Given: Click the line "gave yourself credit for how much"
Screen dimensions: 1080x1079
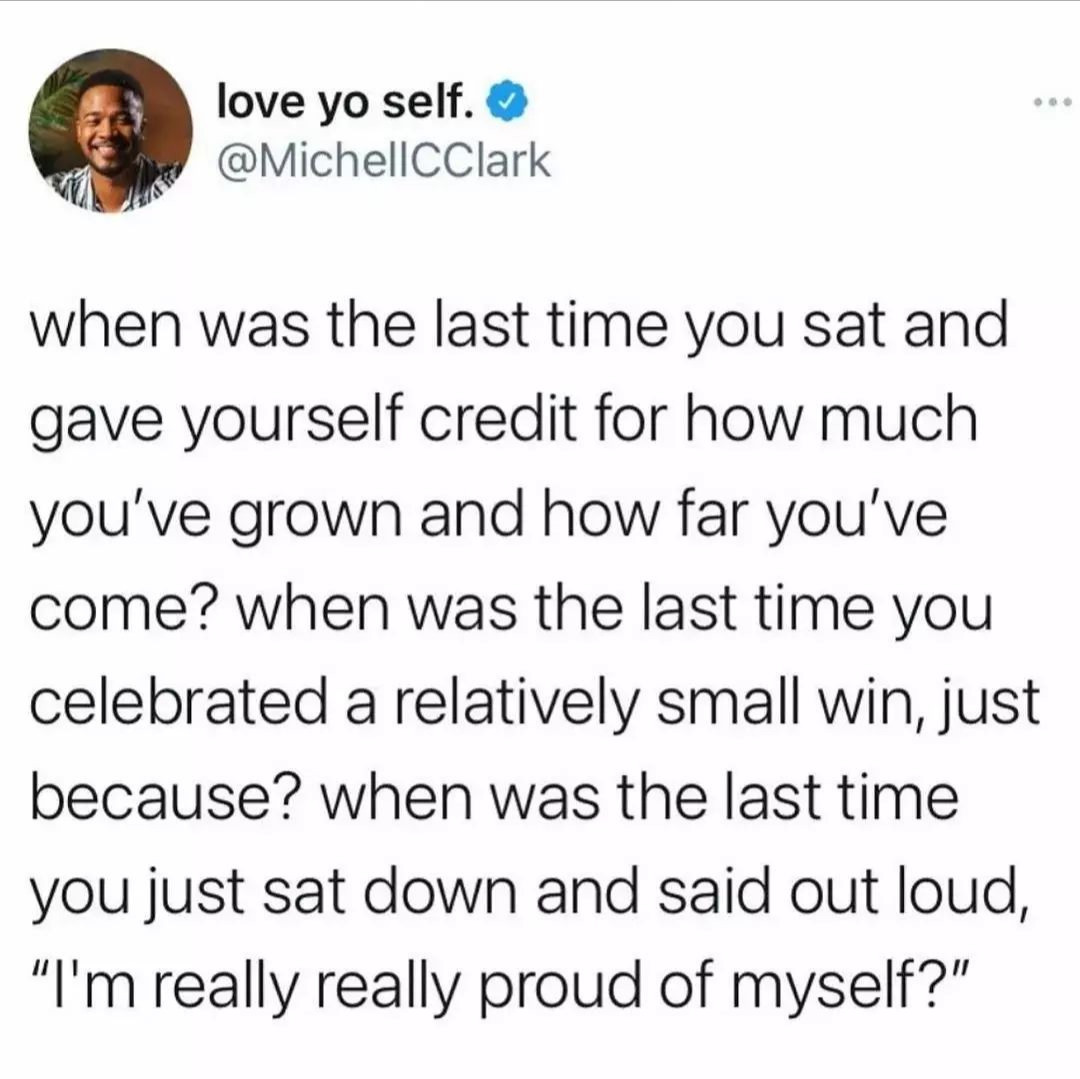Looking at the screenshot, I should click(x=505, y=422).
